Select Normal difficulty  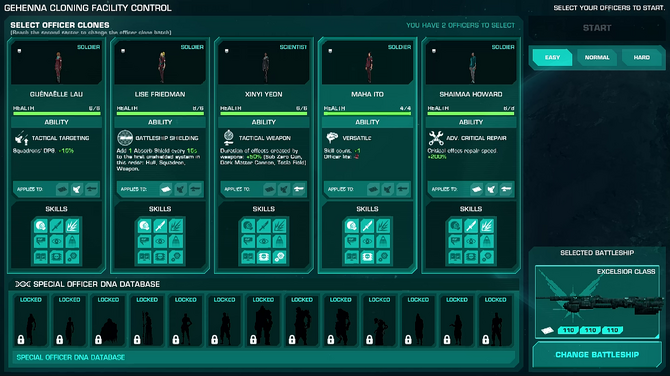tap(597, 57)
